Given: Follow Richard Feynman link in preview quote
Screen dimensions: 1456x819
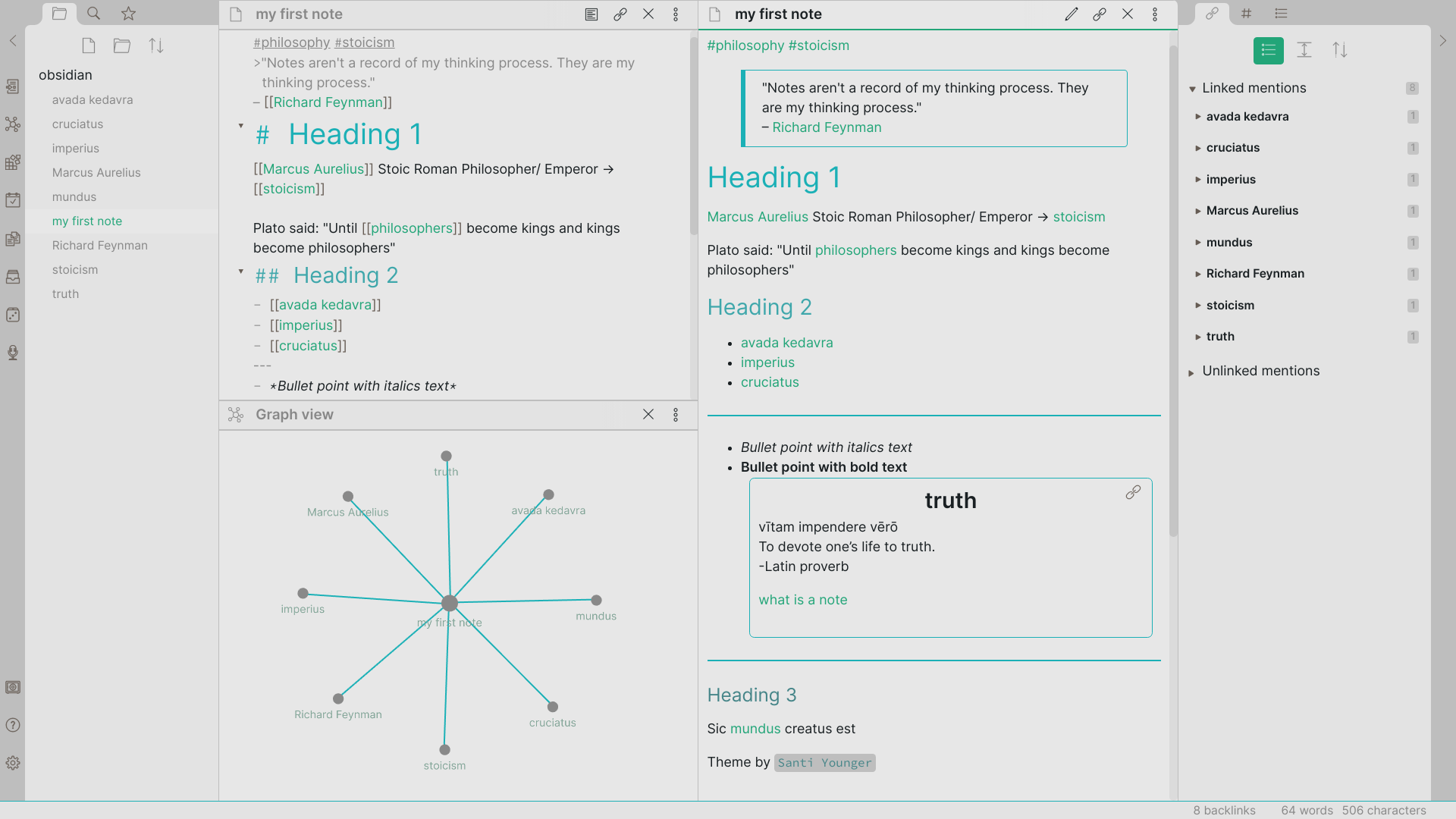Looking at the screenshot, I should click(827, 127).
